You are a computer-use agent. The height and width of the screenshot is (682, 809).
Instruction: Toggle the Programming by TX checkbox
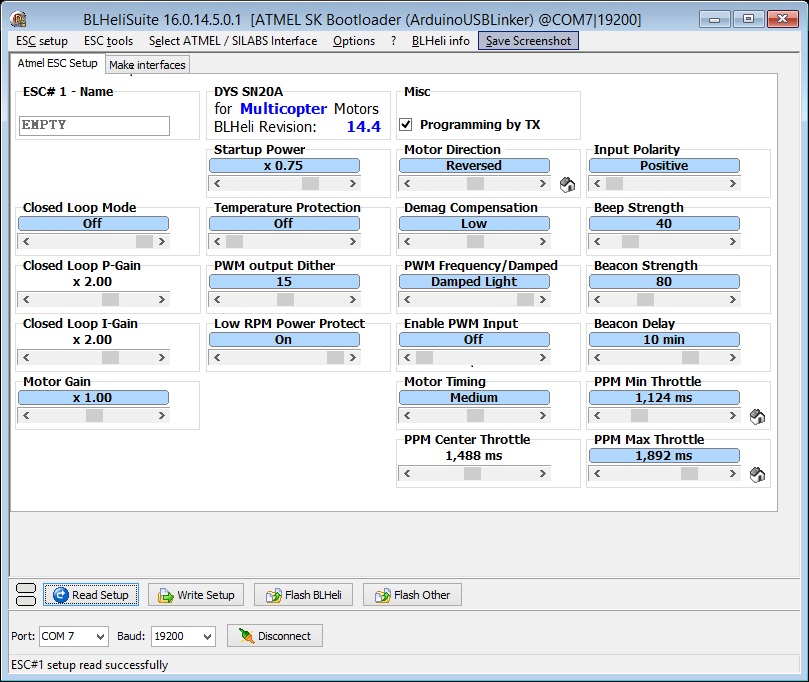[406, 125]
